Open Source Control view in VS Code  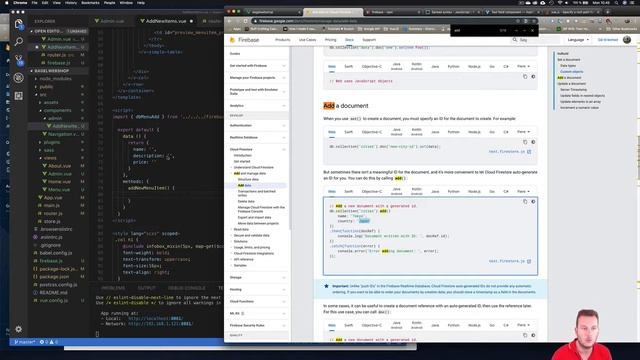19,60
